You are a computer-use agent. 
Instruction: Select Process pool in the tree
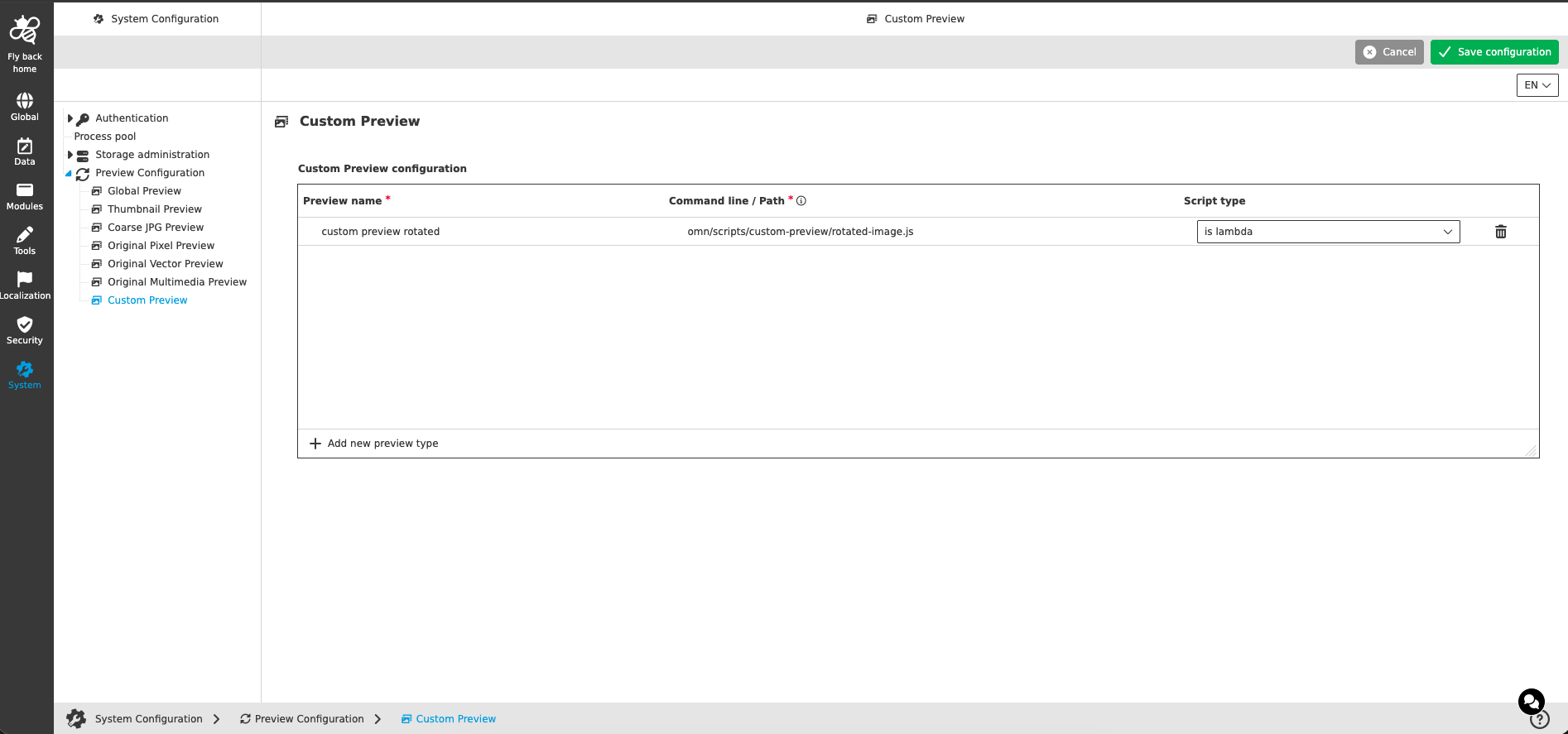point(105,137)
